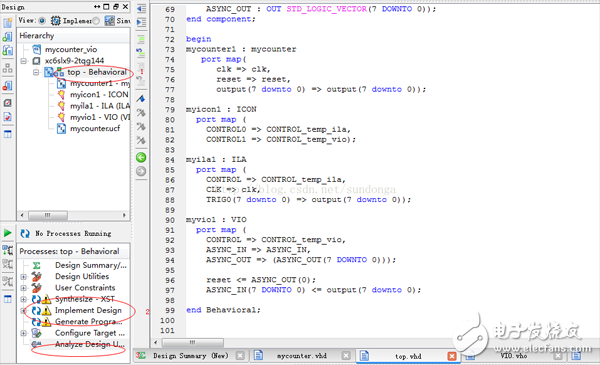The image size is (600, 365).
Task: Click the hierarchy modules icon in design sidebar
Action: click(x=8, y=68)
